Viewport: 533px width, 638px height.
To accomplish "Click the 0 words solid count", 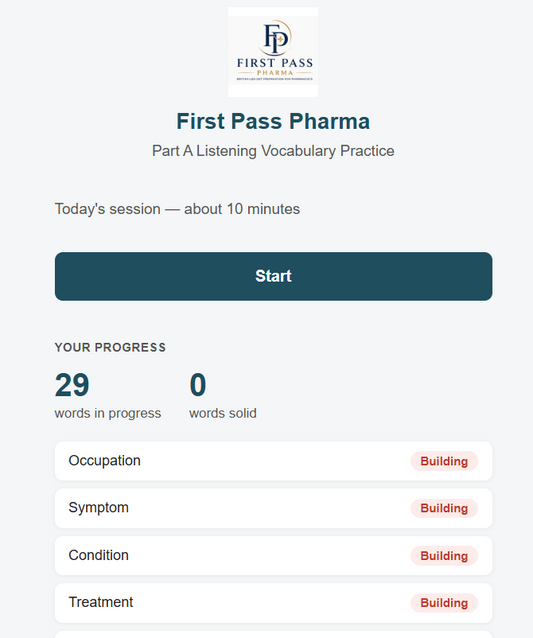I will click(198, 385).
